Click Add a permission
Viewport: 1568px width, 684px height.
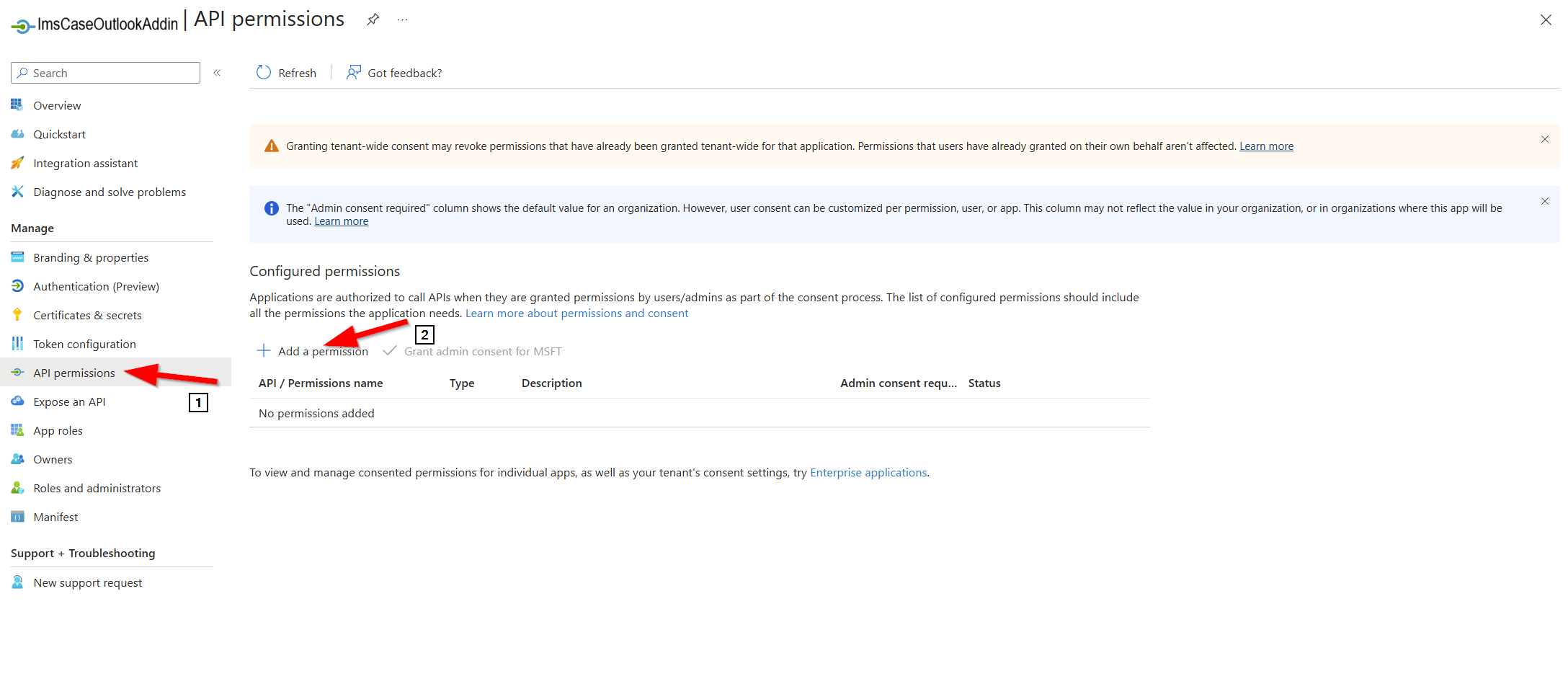323,351
